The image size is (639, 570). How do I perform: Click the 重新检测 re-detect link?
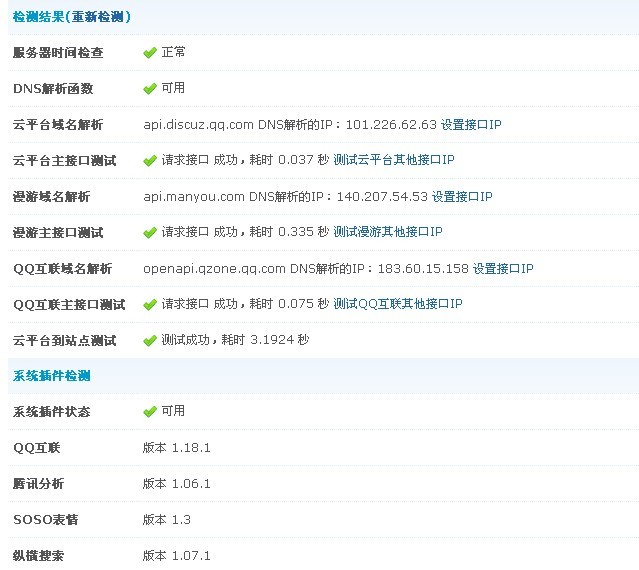pyautogui.click(x=97, y=17)
